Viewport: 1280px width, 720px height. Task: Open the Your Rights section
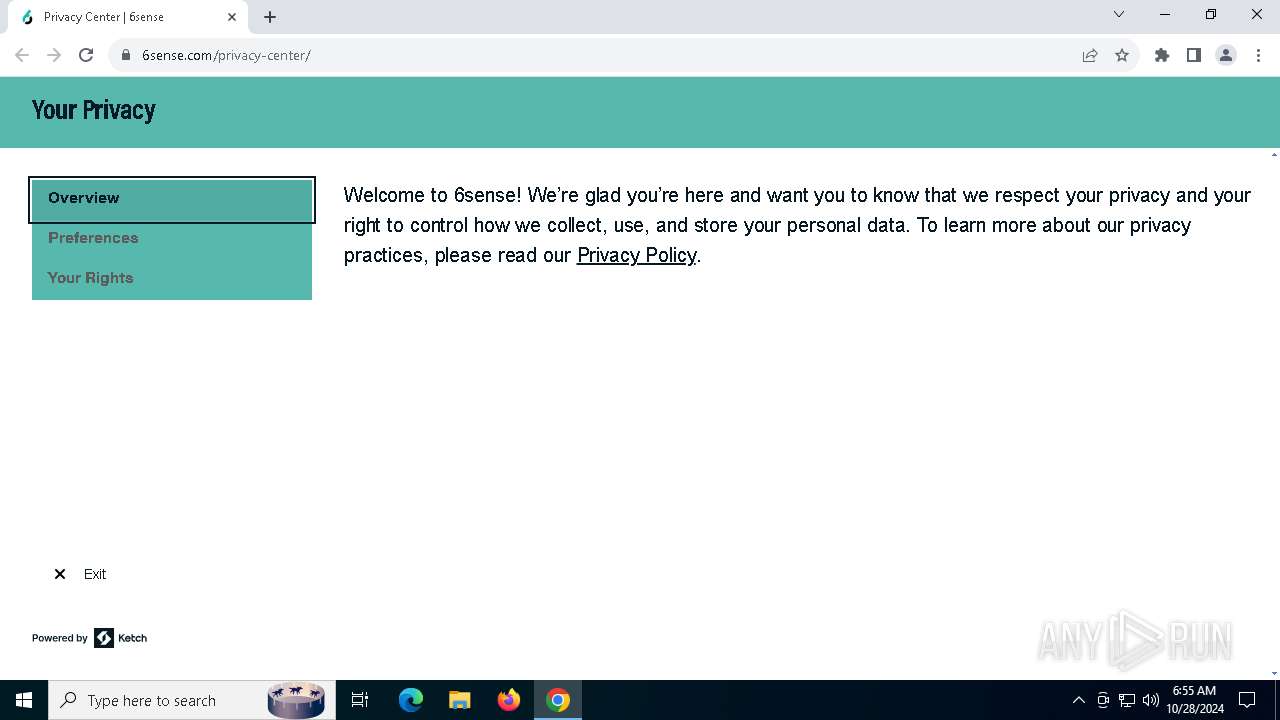tap(172, 279)
